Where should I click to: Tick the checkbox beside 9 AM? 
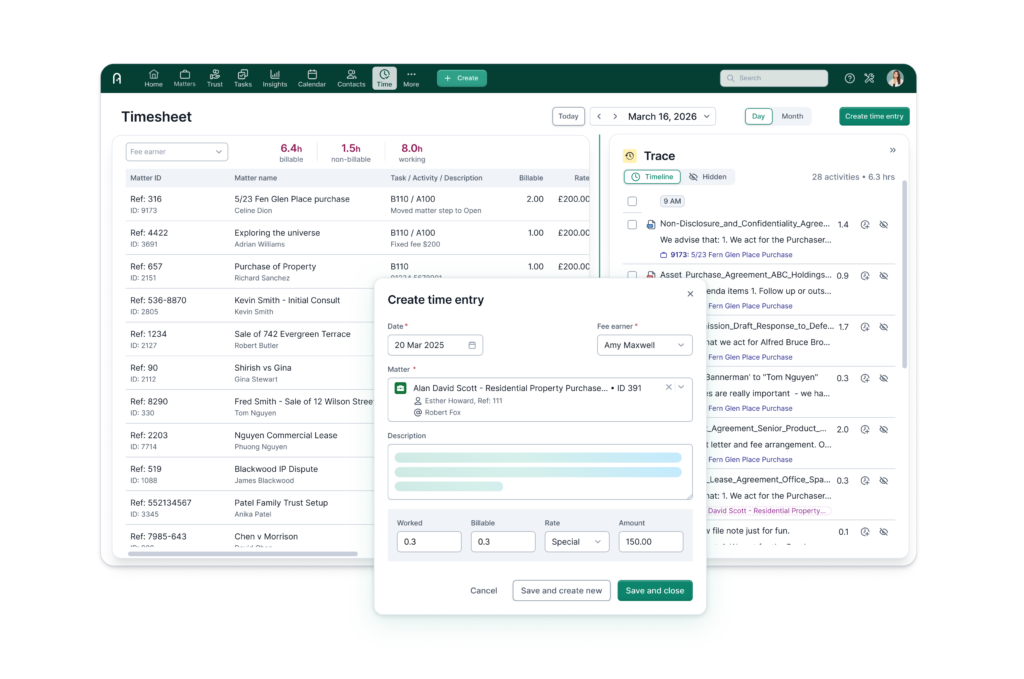click(x=632, y=201)
